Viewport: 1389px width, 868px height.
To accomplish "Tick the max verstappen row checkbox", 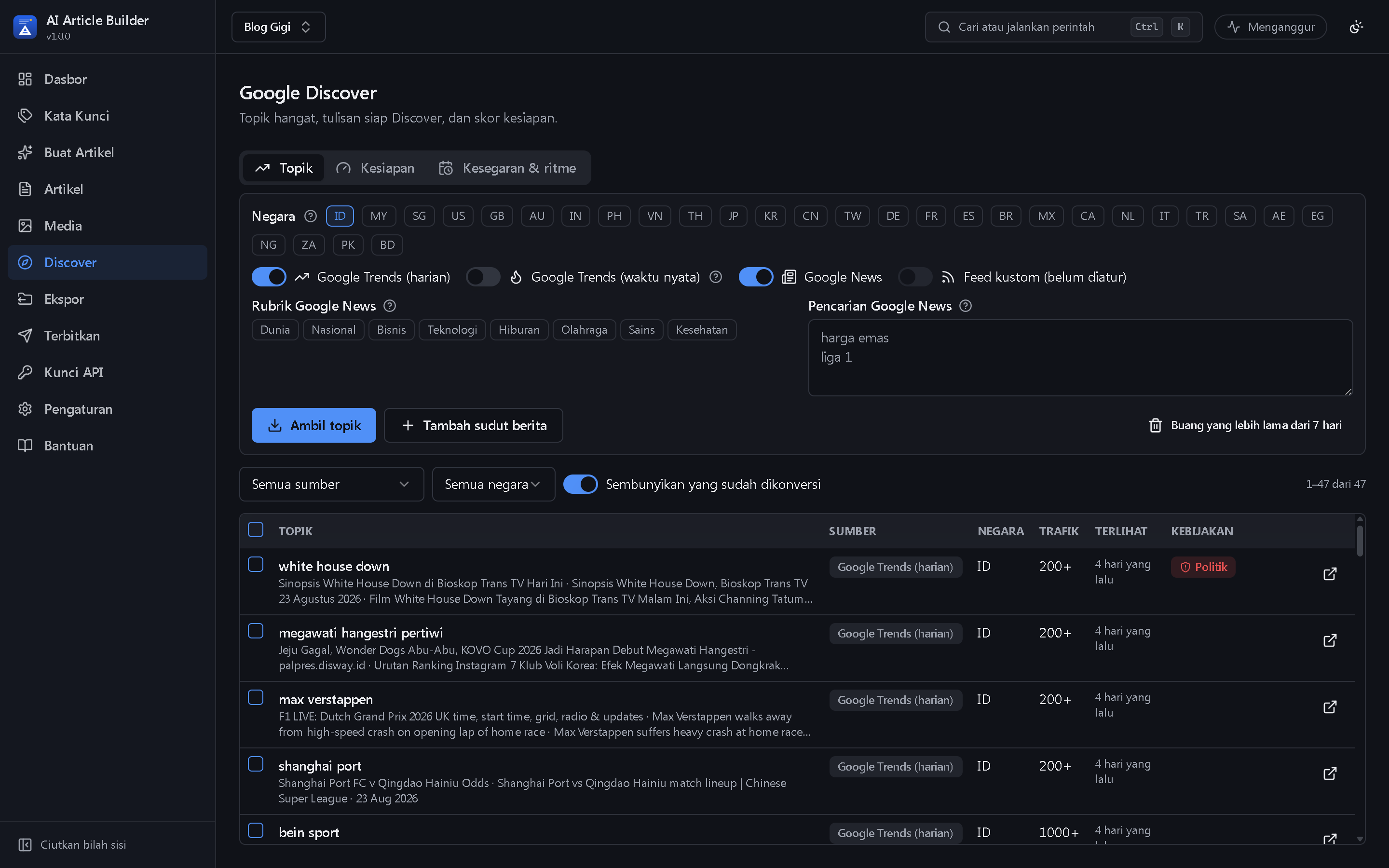I will coord(256,697).
